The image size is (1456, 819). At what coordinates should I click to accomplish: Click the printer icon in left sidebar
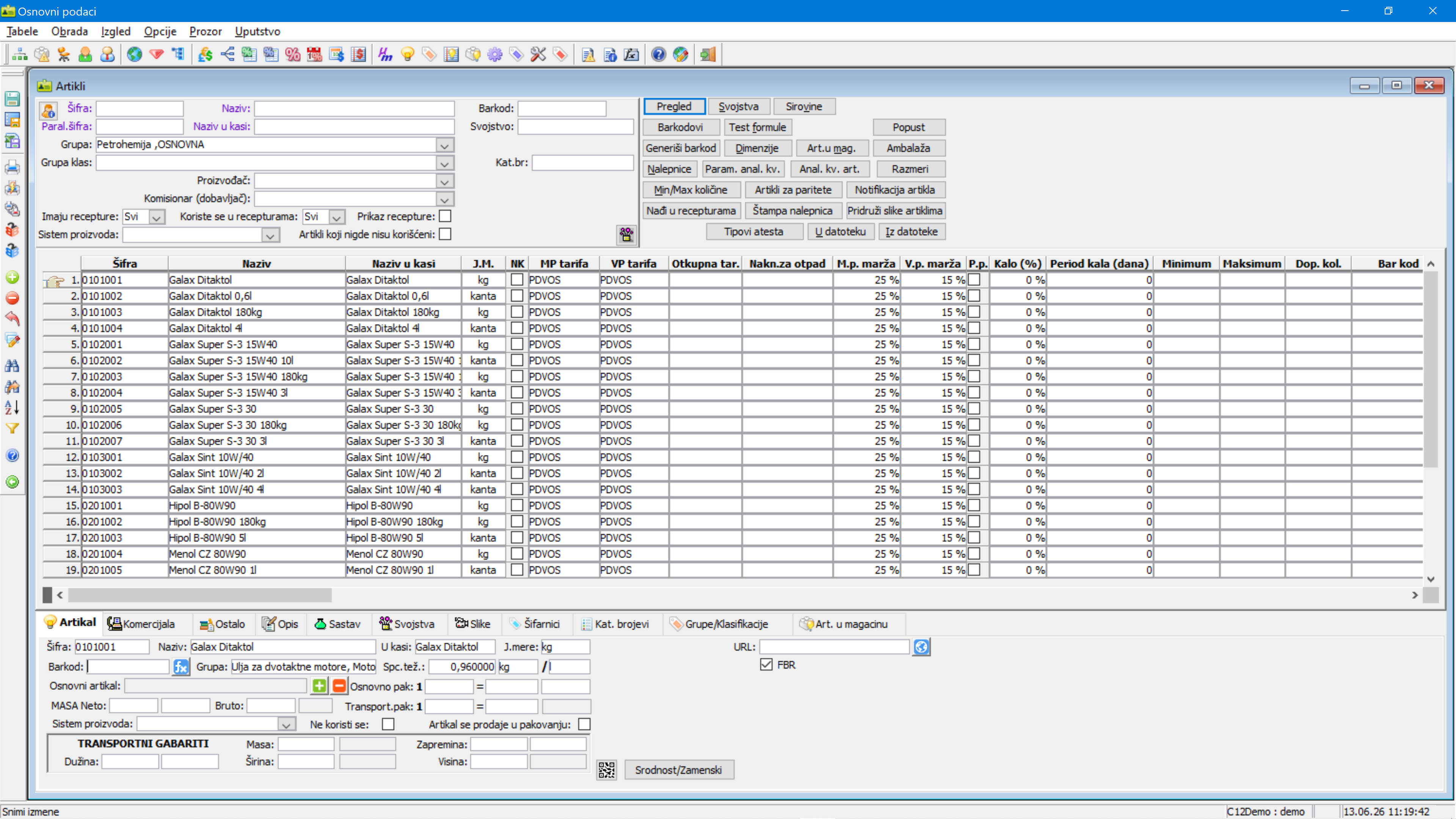pos(13,167)
